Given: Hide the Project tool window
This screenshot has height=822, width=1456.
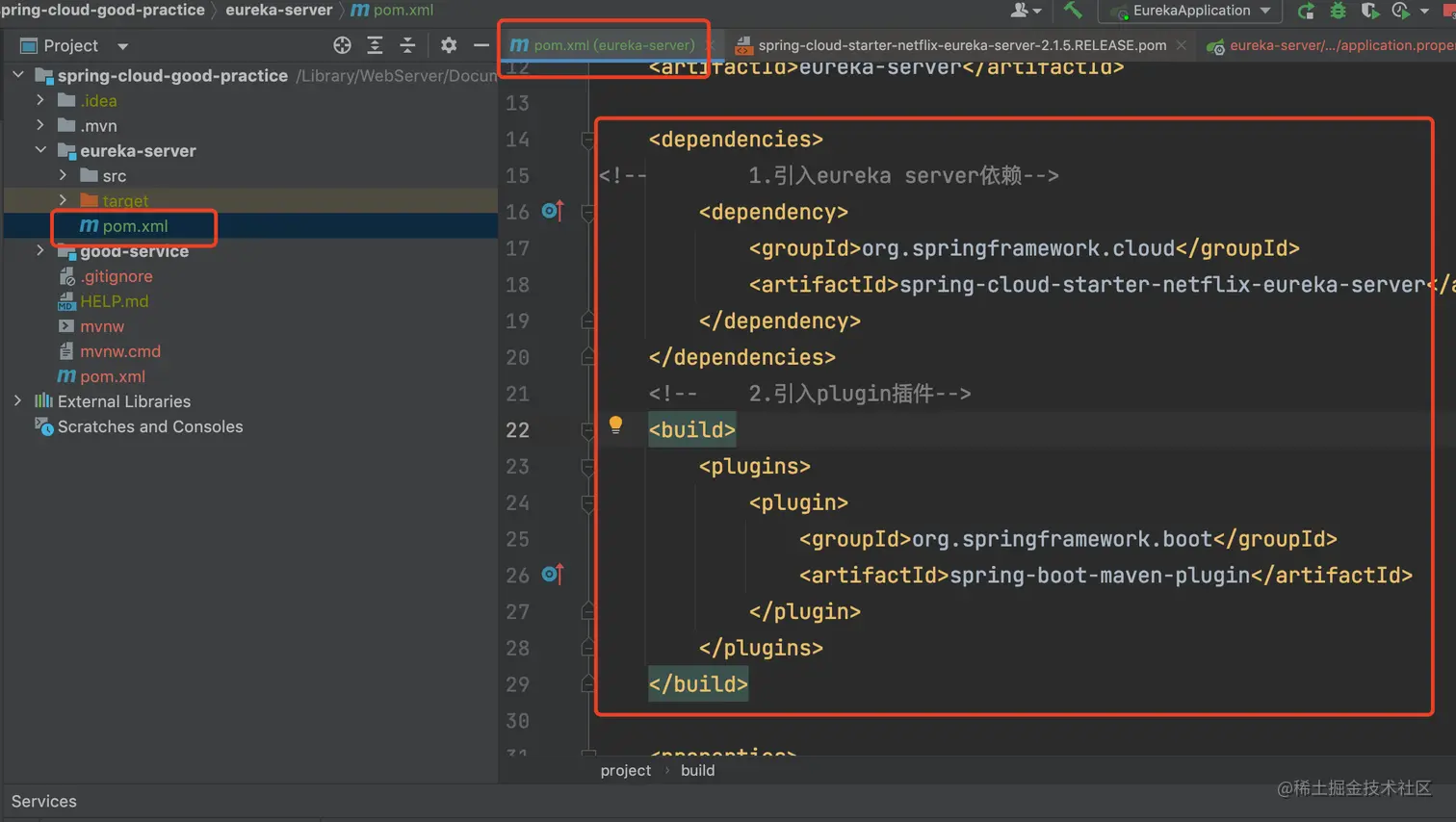Looking at the screenshot, I should [x=481, y=45].
